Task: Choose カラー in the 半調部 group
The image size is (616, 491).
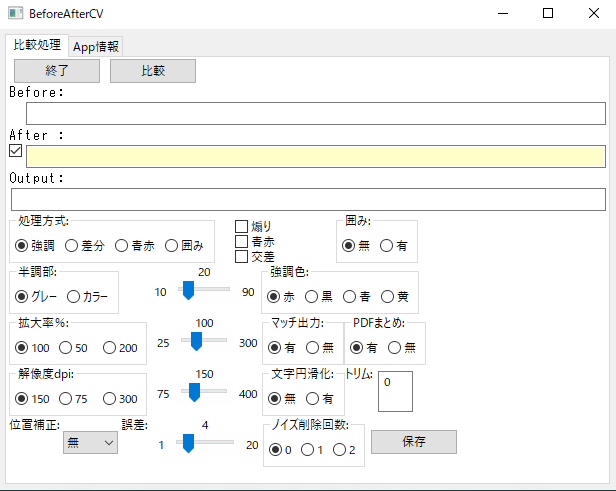Action: point(74,296)
